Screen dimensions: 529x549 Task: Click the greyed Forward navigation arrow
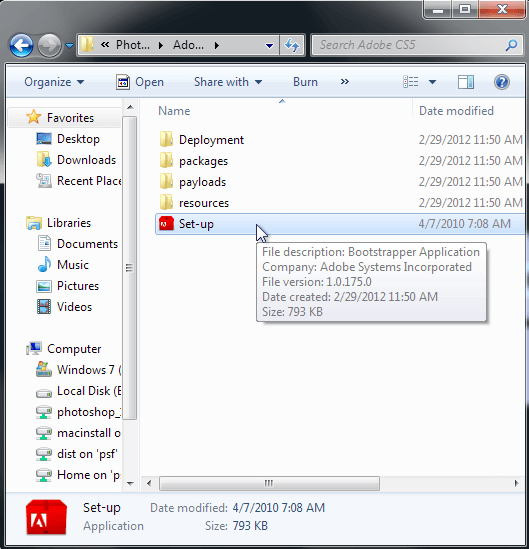click(49, 46)
